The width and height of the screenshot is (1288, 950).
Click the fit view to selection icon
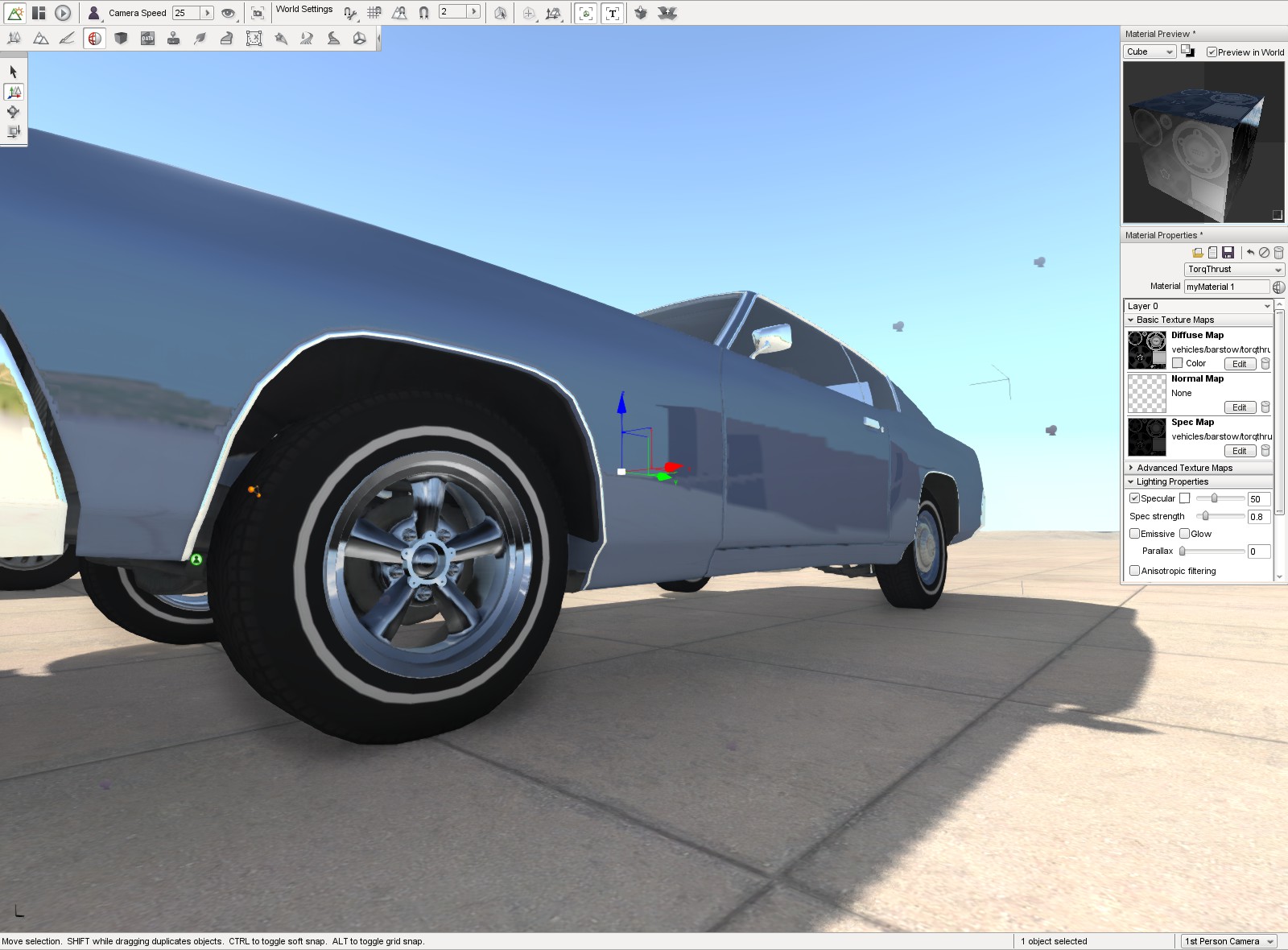click(x=258, y=13)
